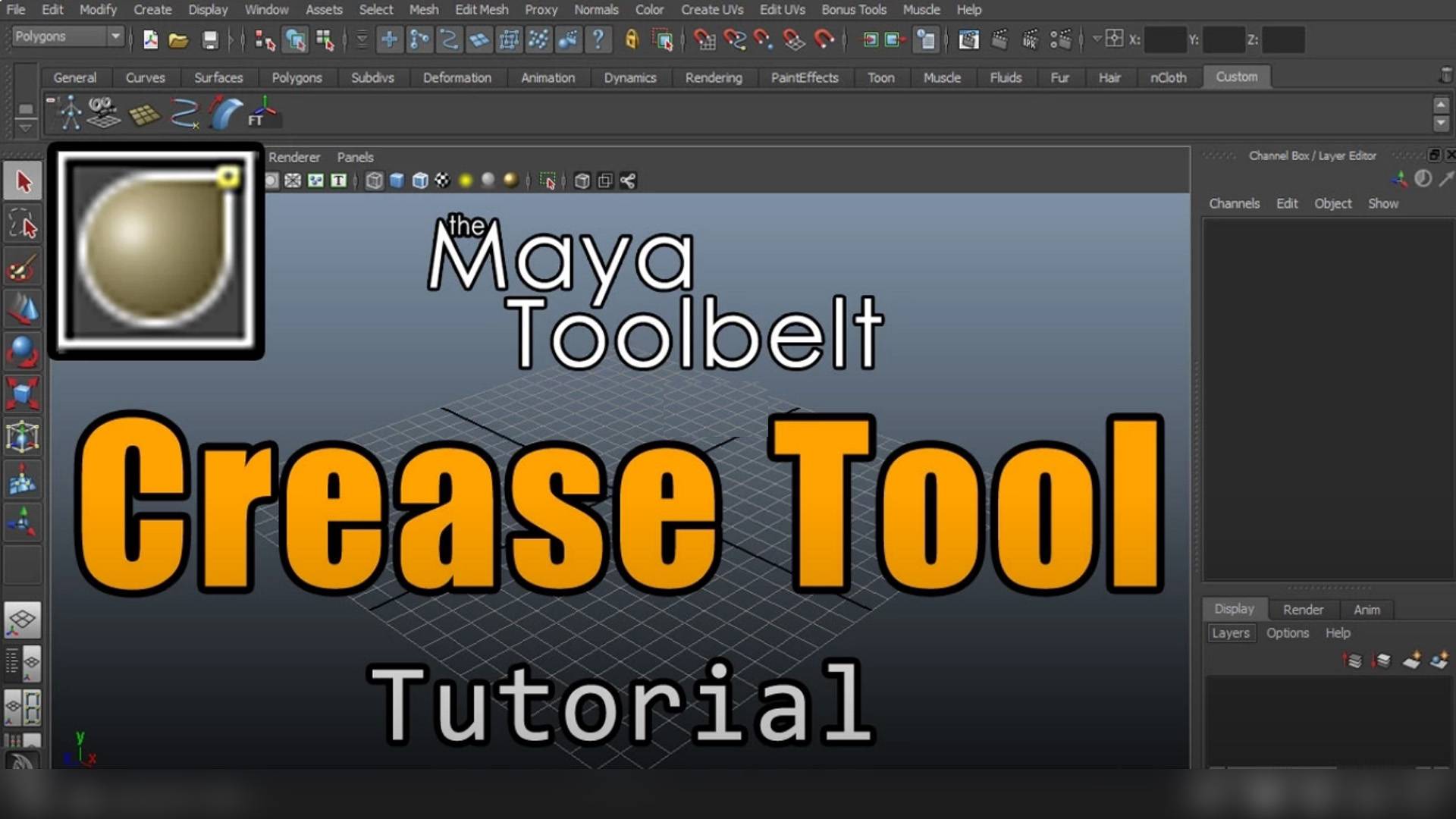Open the Layers menu in Layer Editor
Viewport: 1456px width, 819px height.
pos(1230,633)
